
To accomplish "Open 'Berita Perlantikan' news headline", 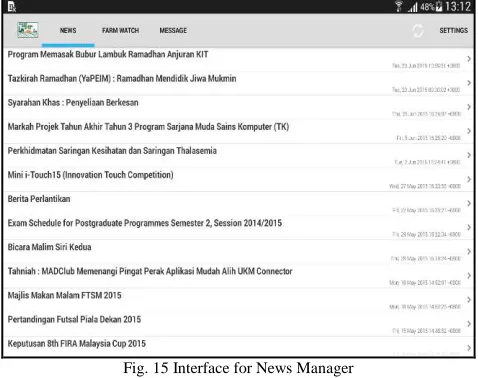I will 39,199.
